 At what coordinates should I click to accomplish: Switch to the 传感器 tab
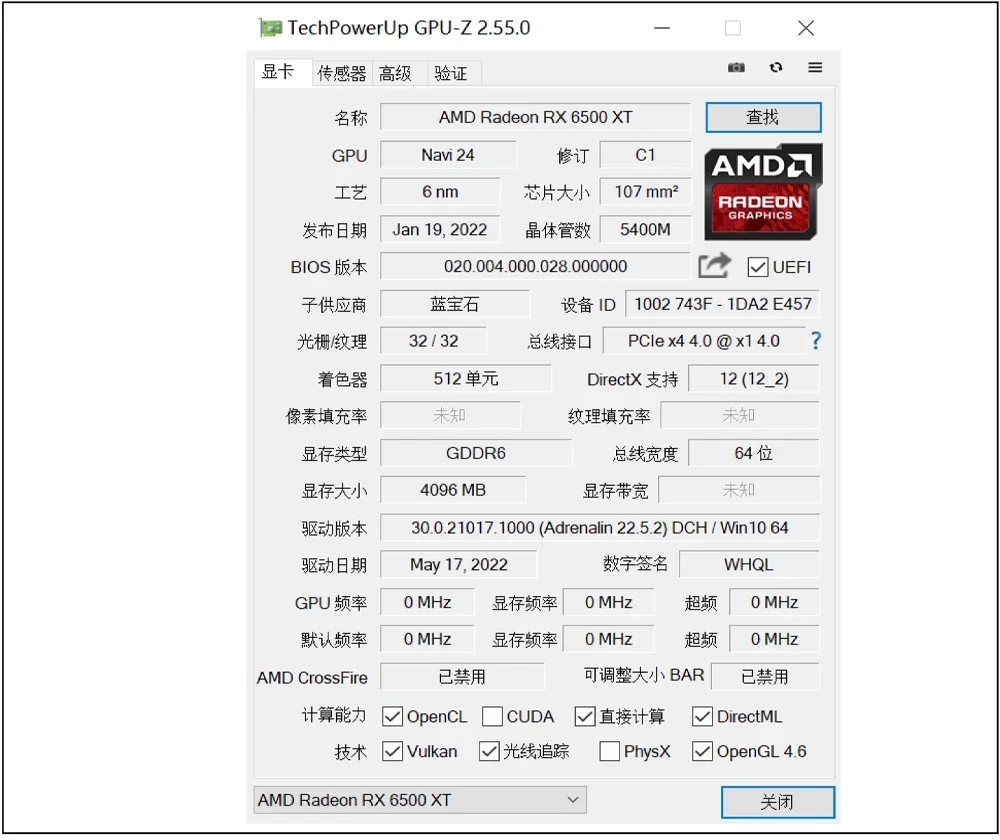(x=342, y=73)
